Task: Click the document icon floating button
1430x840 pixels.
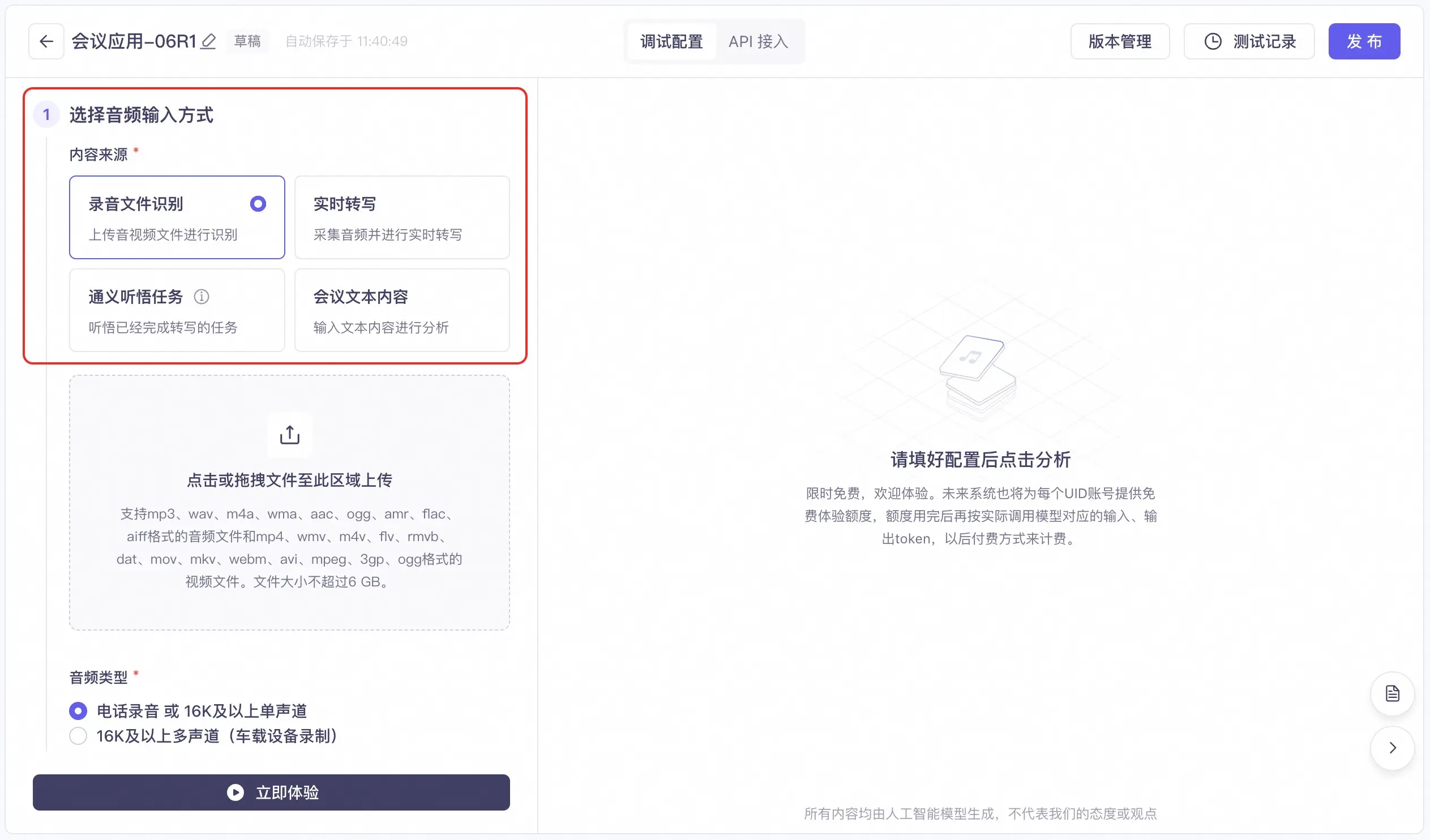Action: (1392, 693)
